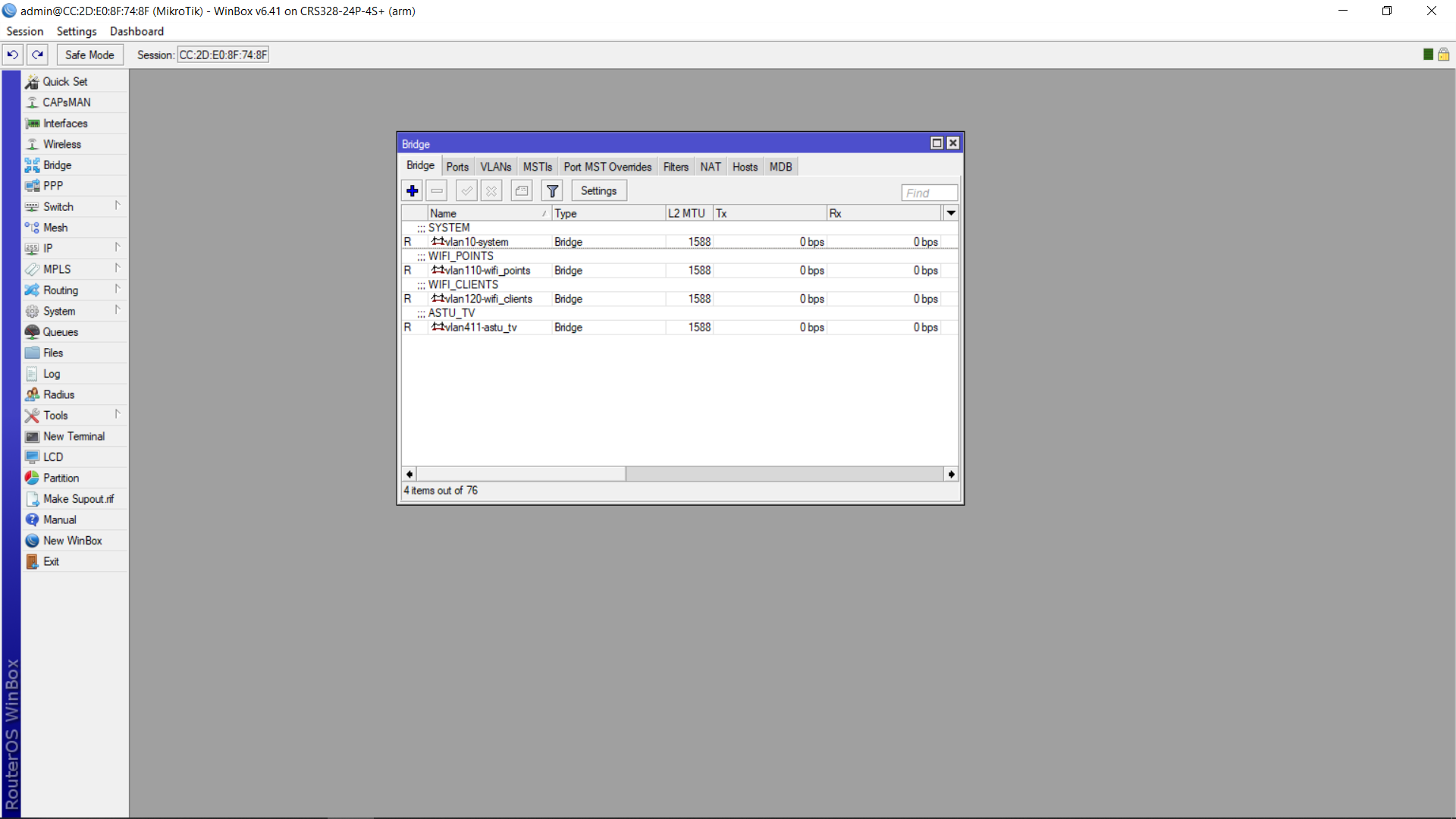Sort by the Tx column header
This screenshot has width=1456, height=819.
coord(770,213)
